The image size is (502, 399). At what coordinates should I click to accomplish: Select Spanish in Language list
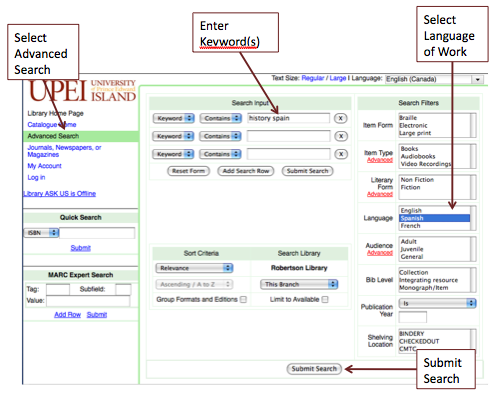tap(435, 218)
